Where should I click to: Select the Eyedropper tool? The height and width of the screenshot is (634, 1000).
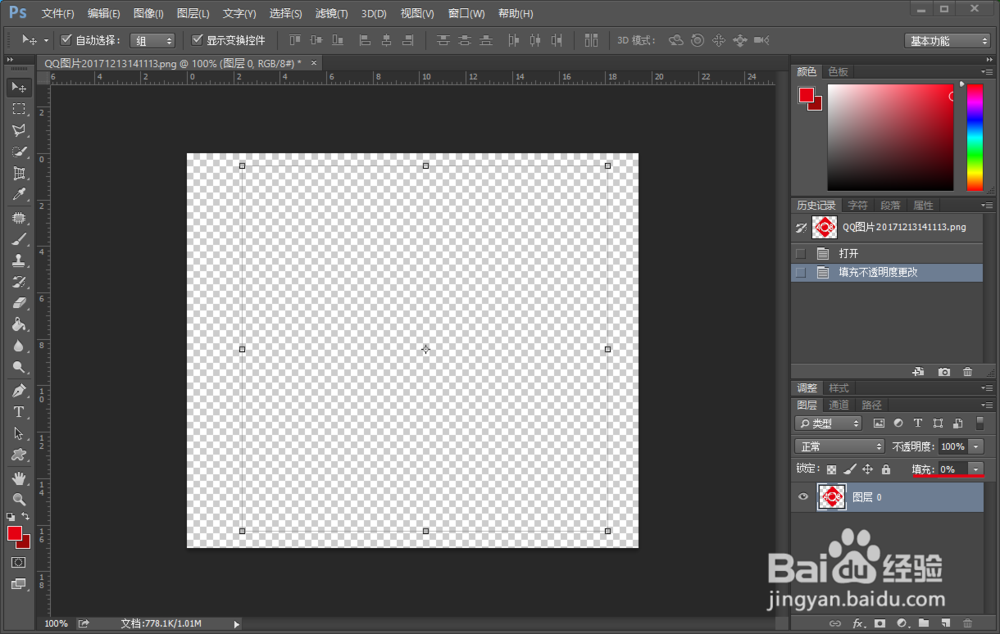pyautogui.click(x=18, y=195)
